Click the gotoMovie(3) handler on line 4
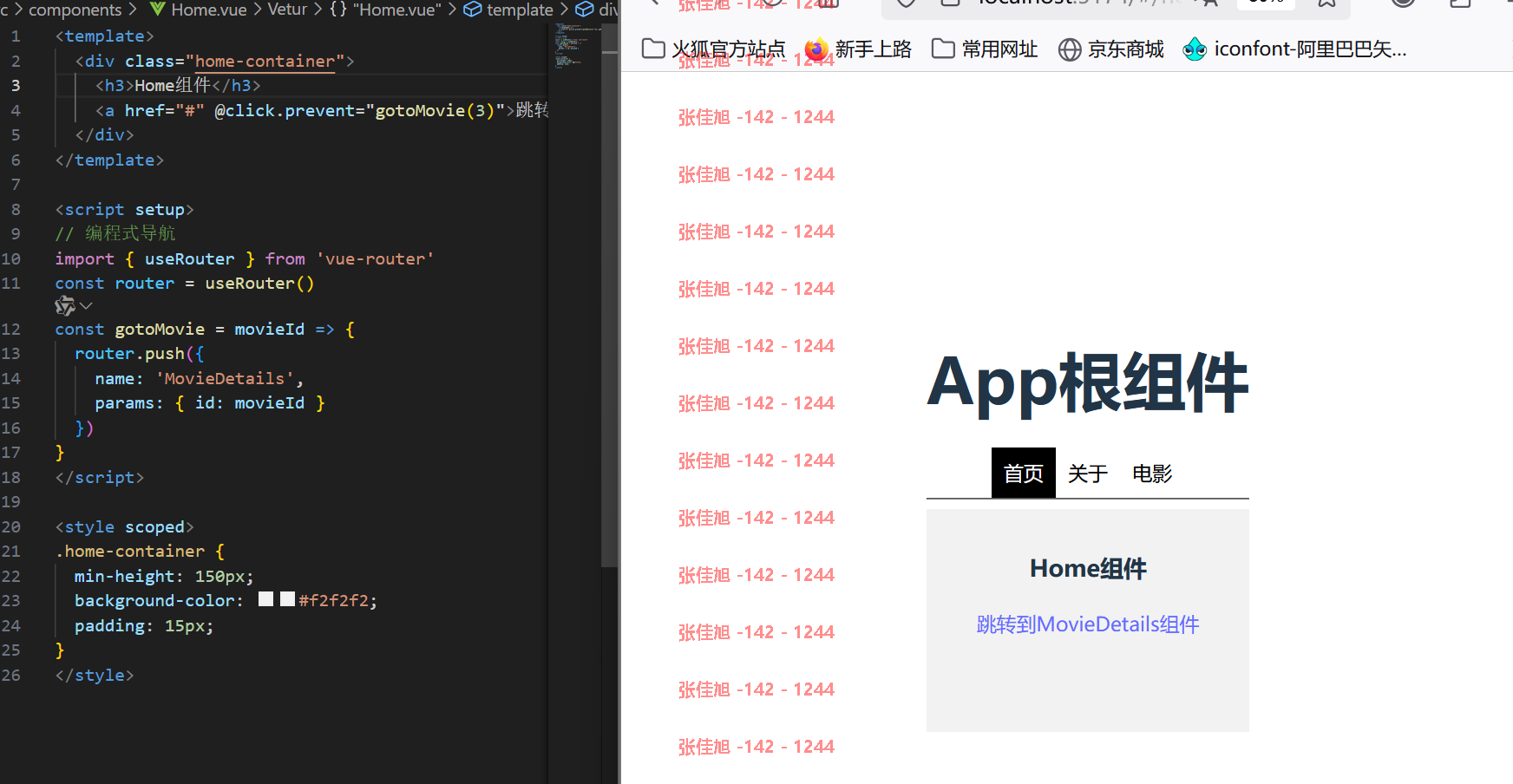Viewport: 1513px width, 784px height. tap(435, 111)
